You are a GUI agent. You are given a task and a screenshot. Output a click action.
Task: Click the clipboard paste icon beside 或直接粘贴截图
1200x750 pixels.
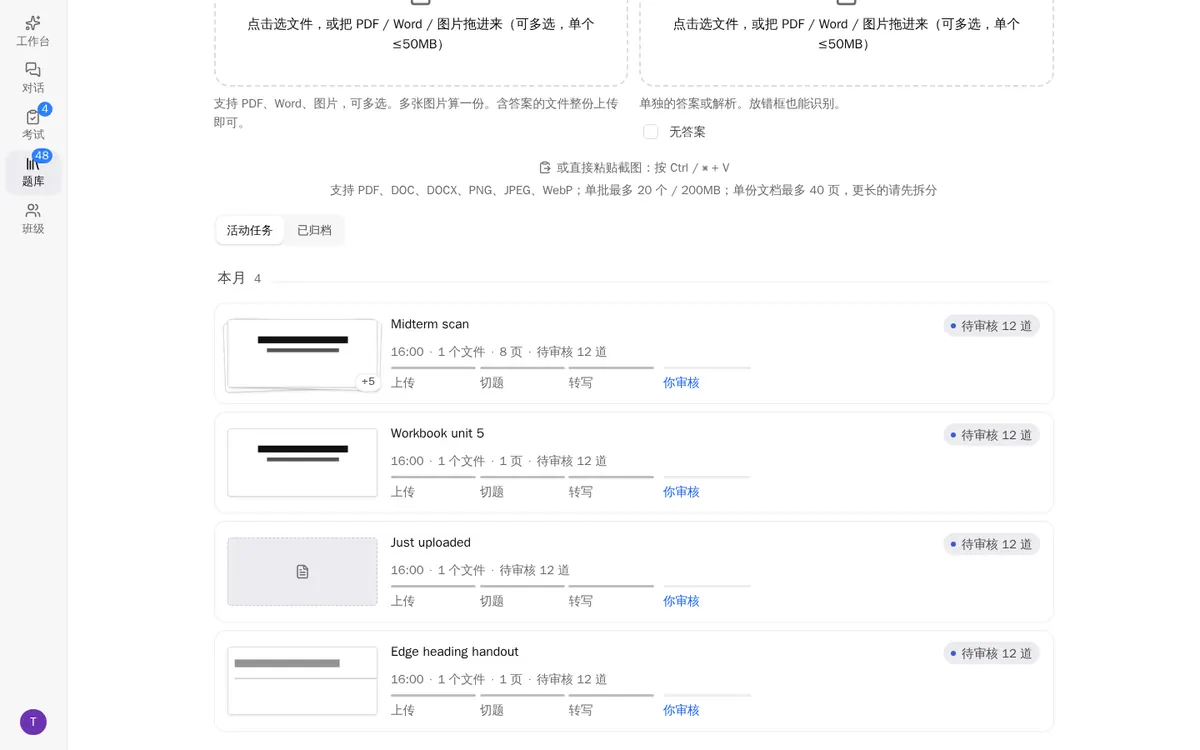tap(545, 168)
